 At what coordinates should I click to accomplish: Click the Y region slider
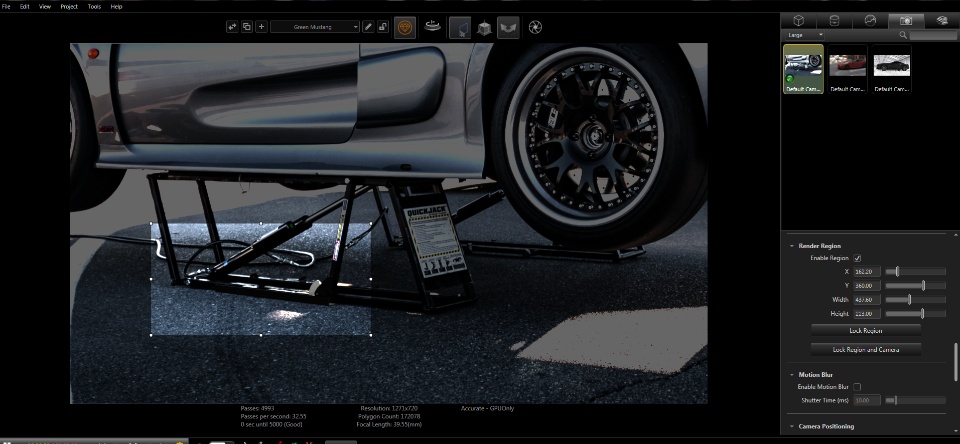pos(916,285)
